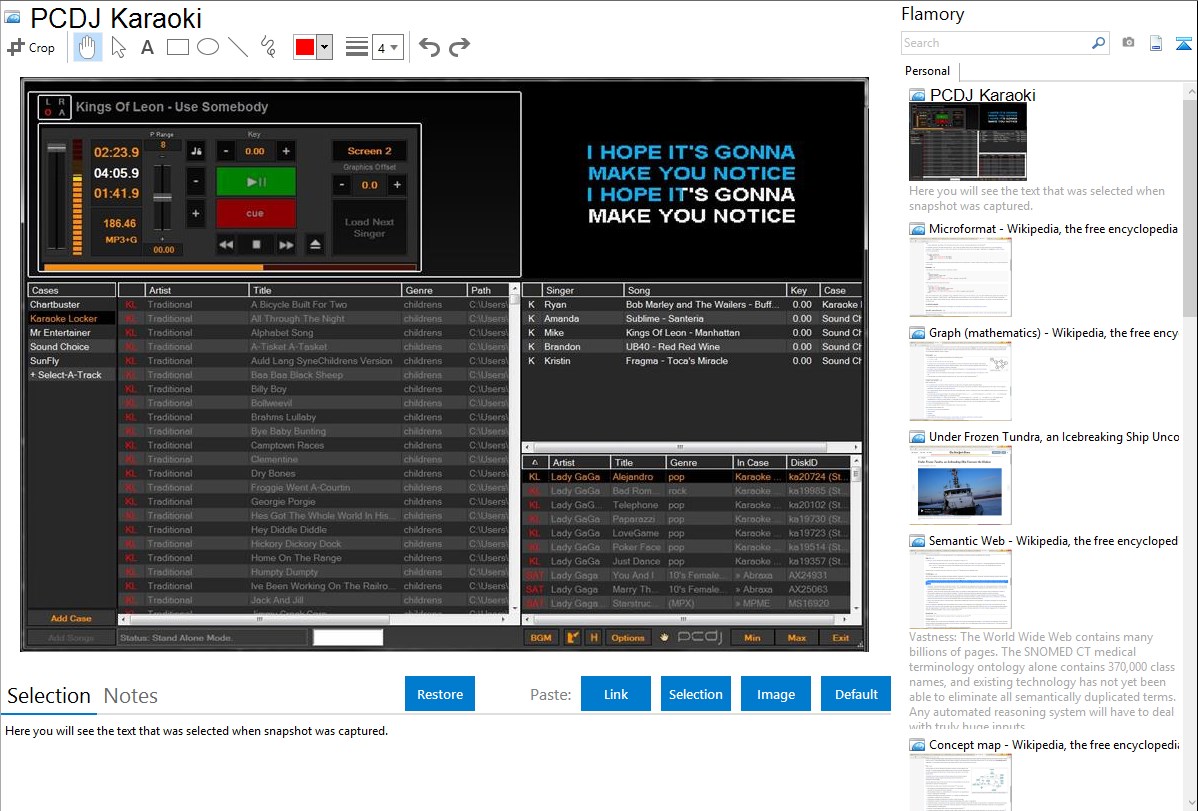Open the Semantic Web Wikipedia snapshot thumbnail

coord(960,588)
